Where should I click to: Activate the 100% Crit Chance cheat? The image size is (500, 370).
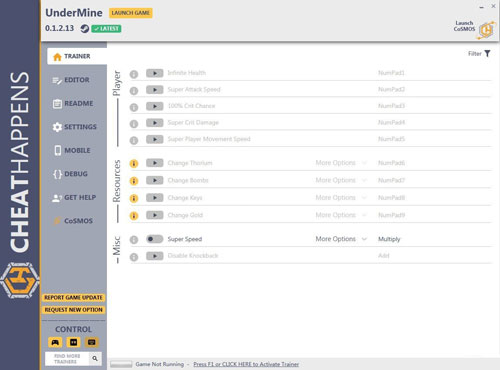point(155,106)
